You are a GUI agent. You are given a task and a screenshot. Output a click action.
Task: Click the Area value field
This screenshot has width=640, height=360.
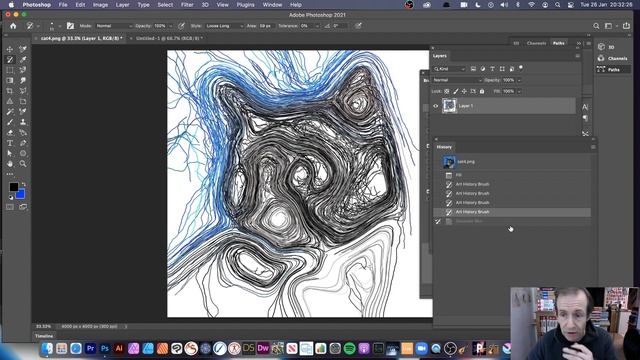(x=266, y=26)
